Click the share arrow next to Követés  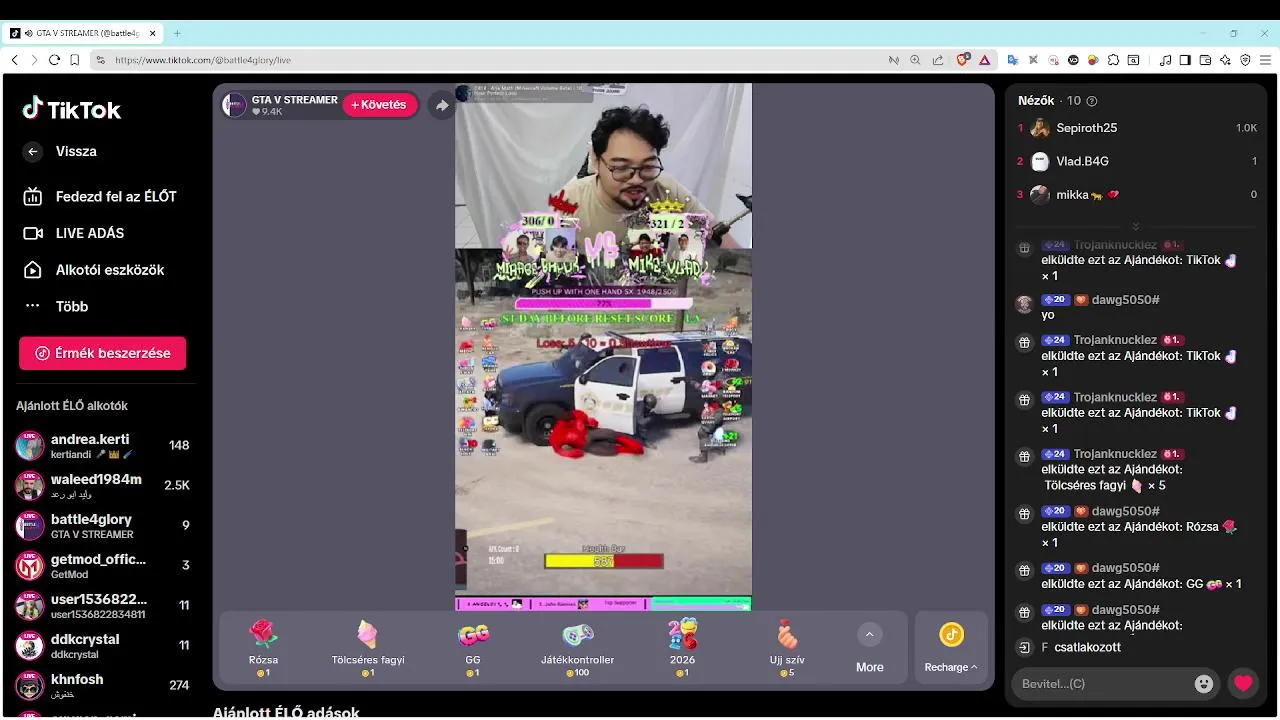tap(442, 105)
